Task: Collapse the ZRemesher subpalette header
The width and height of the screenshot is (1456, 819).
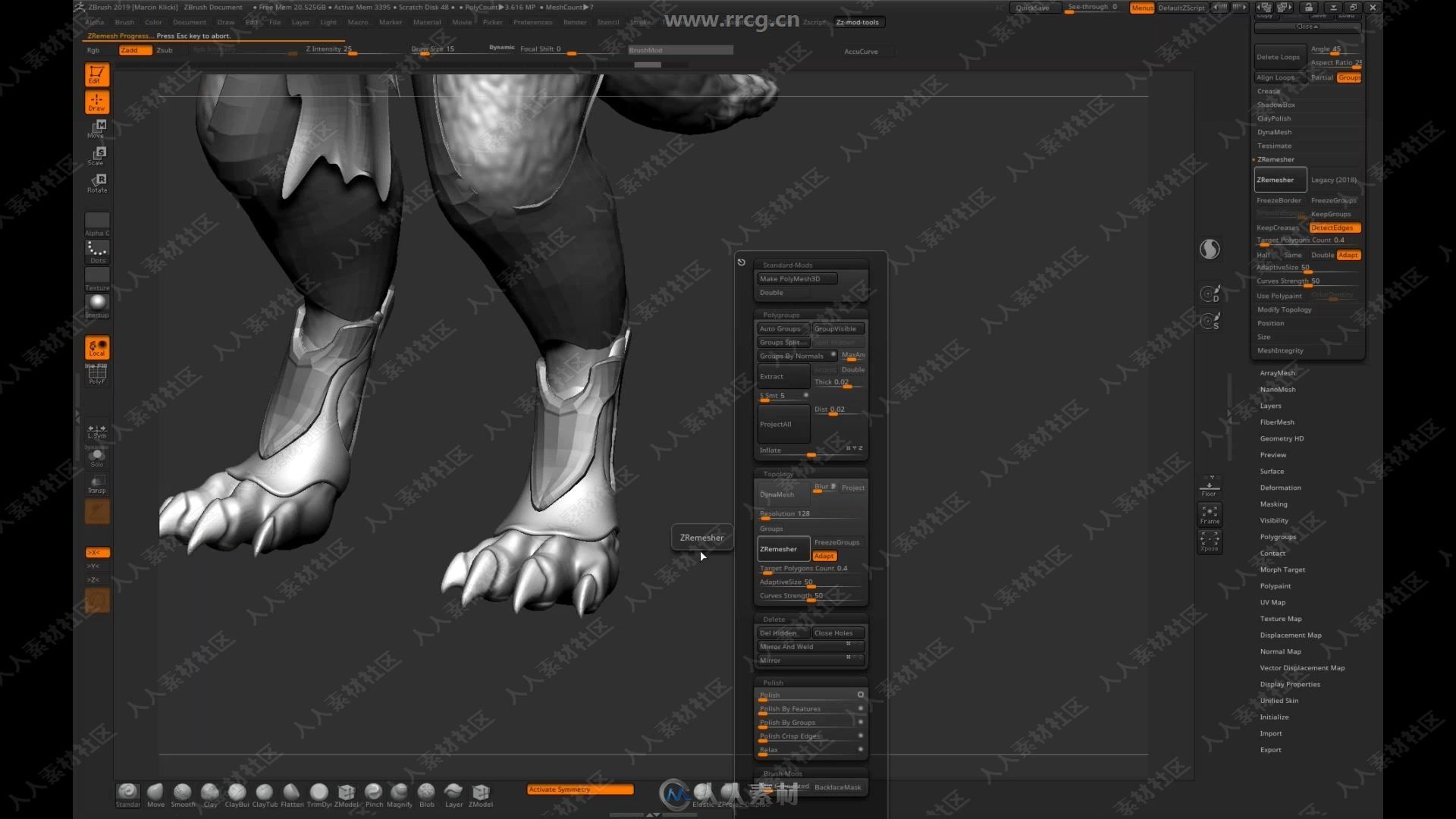Action: pos(1276,159)
